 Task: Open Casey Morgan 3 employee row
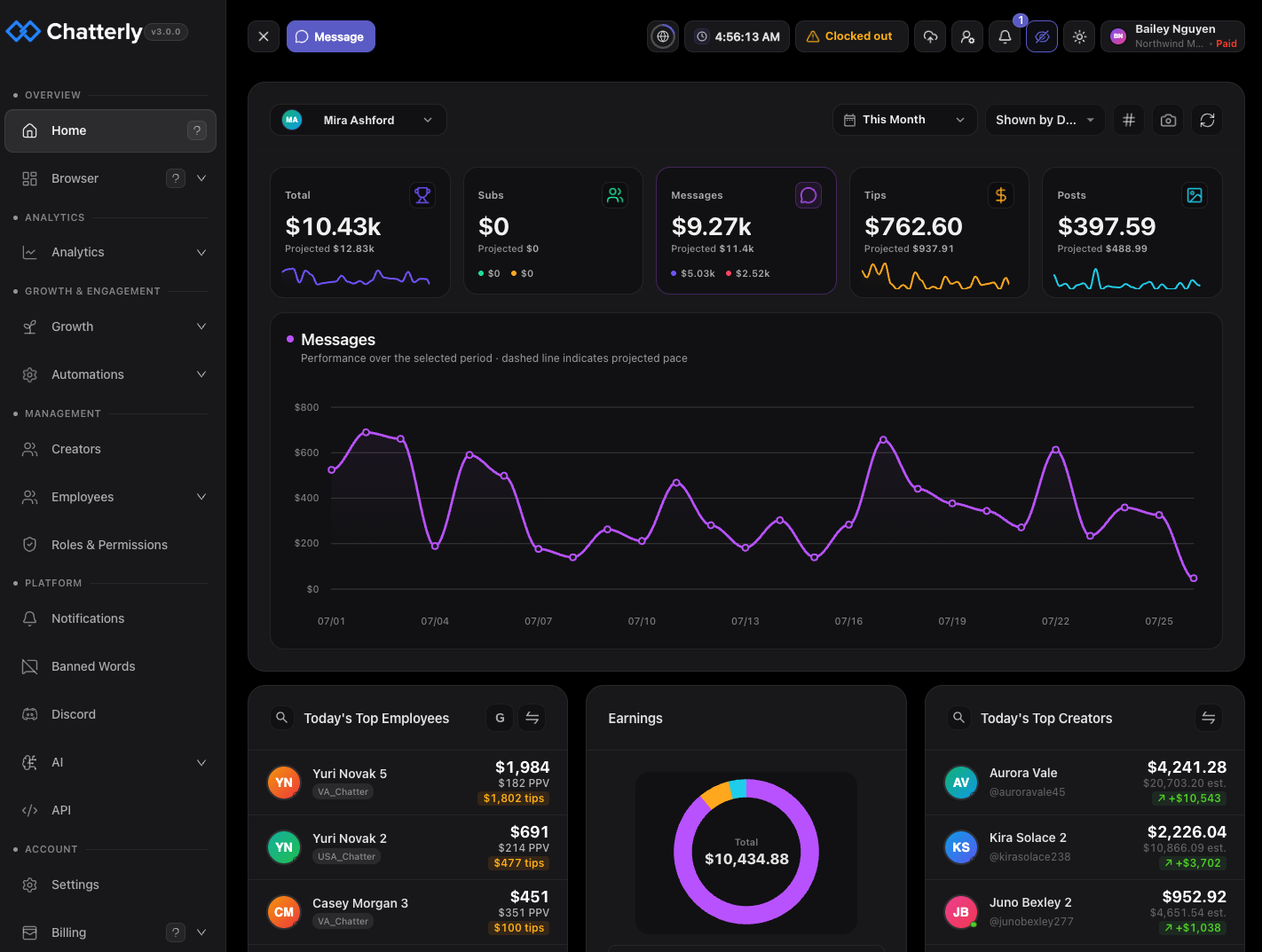[x=408, y=912]
